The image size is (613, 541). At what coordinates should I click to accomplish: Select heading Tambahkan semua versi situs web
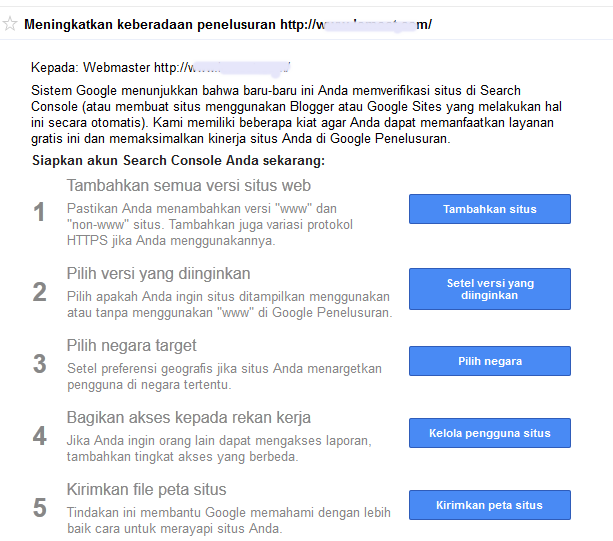click(x=189, y=185)
